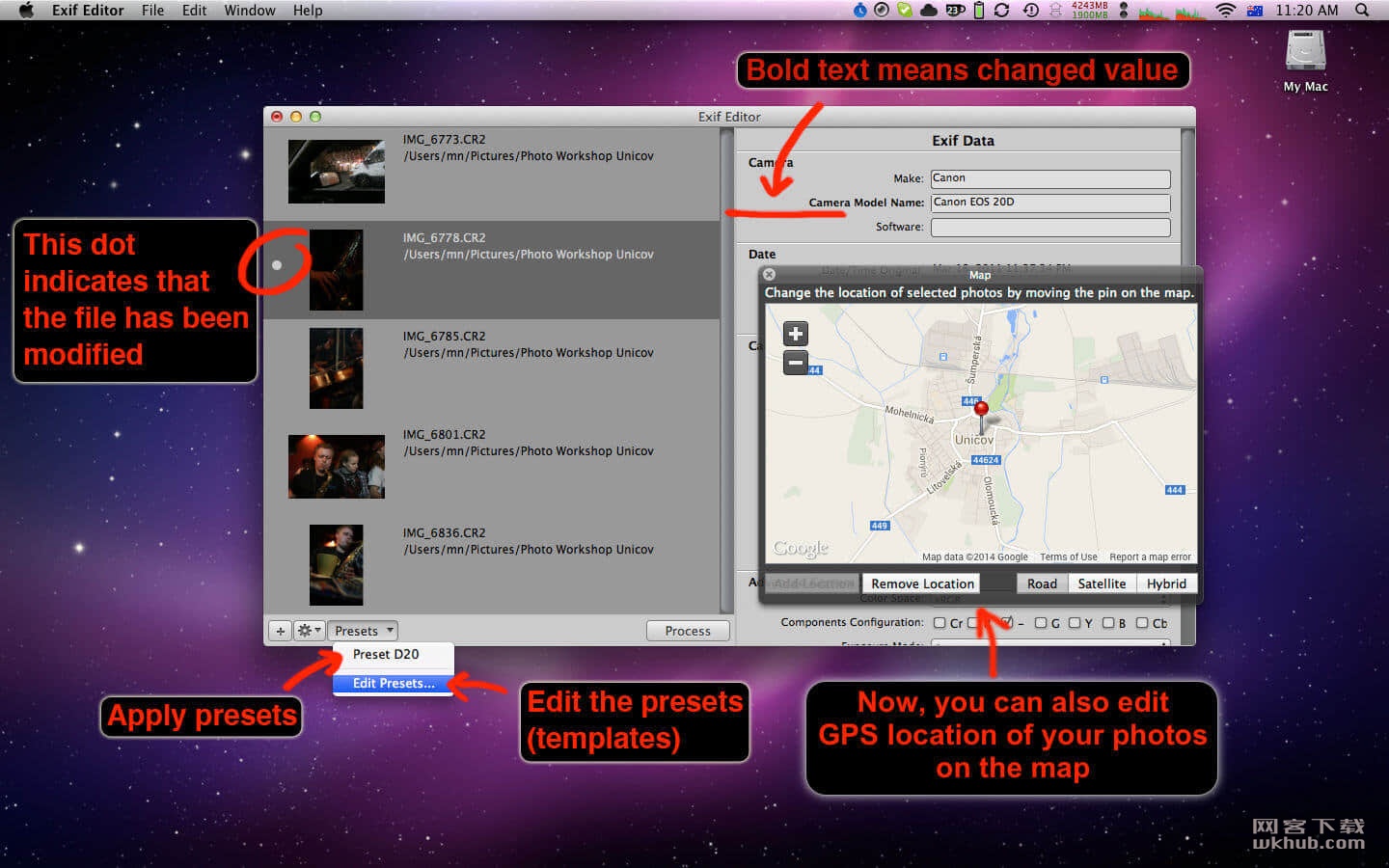Open the Window menu
Image resolution: width=1389 pixels, height=868 pixels.
point(250,10)
